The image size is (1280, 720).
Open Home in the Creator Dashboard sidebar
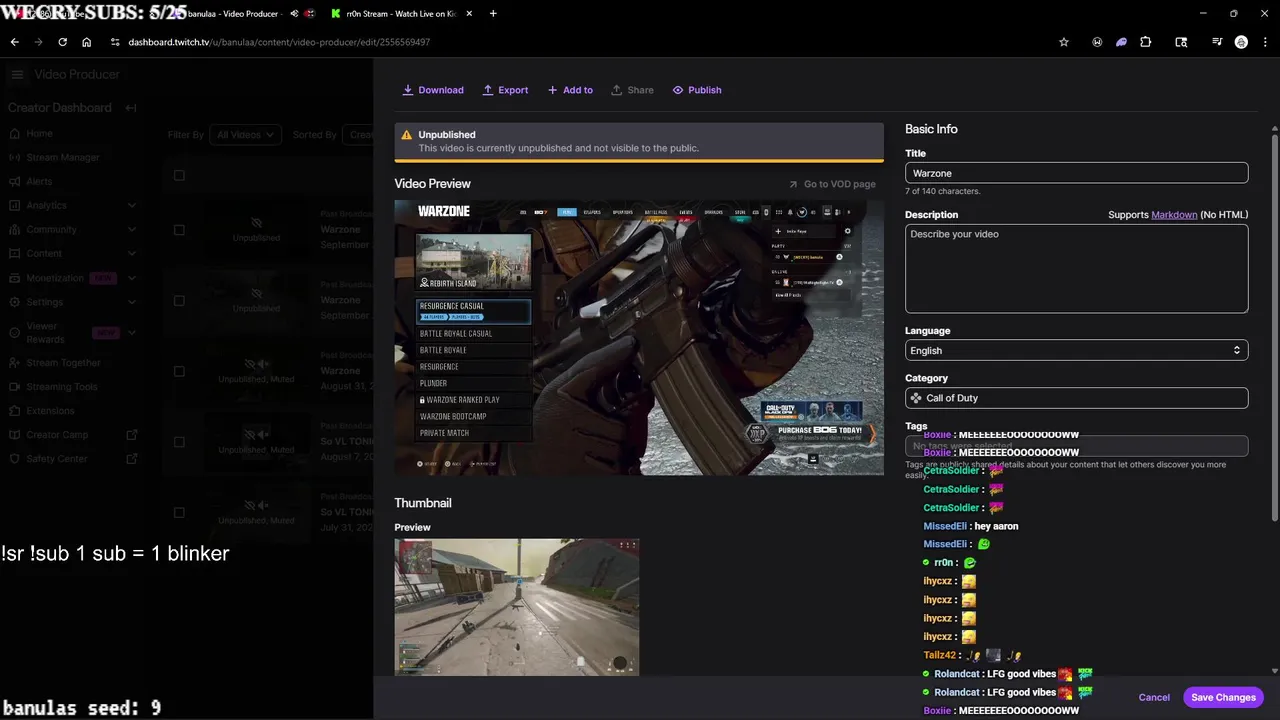tap(39, 133)
